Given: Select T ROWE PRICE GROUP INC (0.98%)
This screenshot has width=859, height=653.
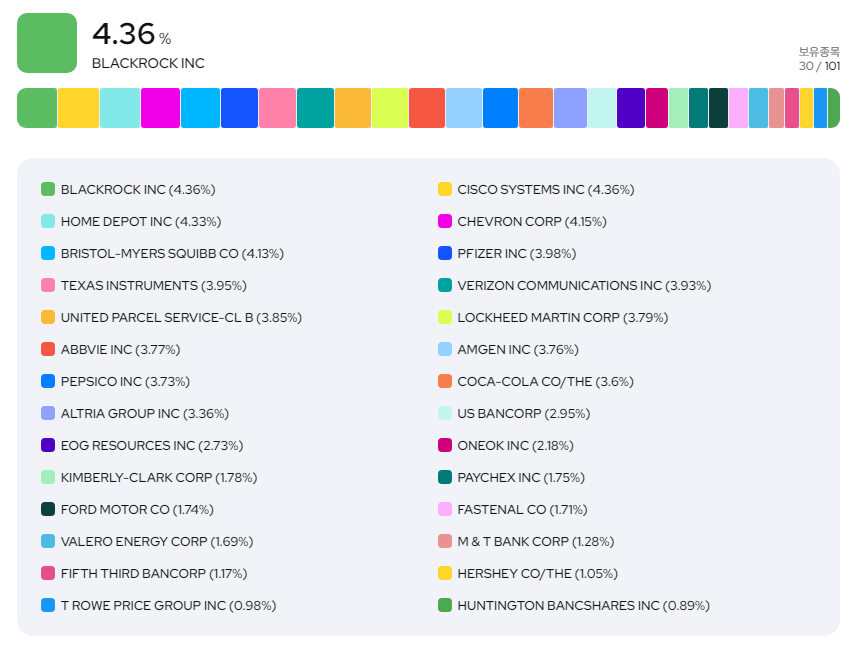Looking at the screenshot, I should coord(159,606).
